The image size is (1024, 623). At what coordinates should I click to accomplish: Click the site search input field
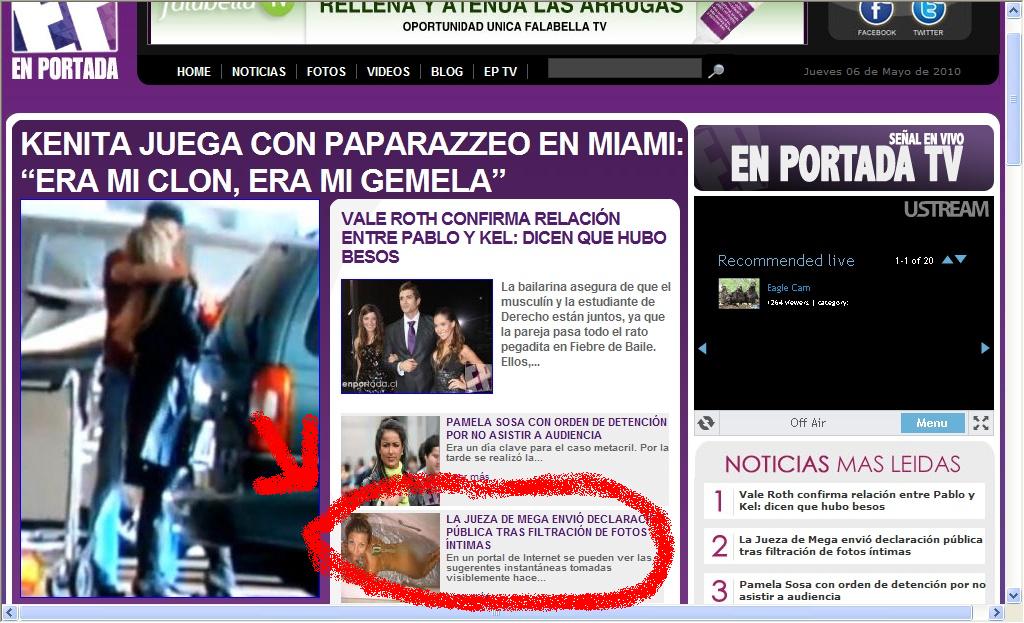click(x=624, y=69)
